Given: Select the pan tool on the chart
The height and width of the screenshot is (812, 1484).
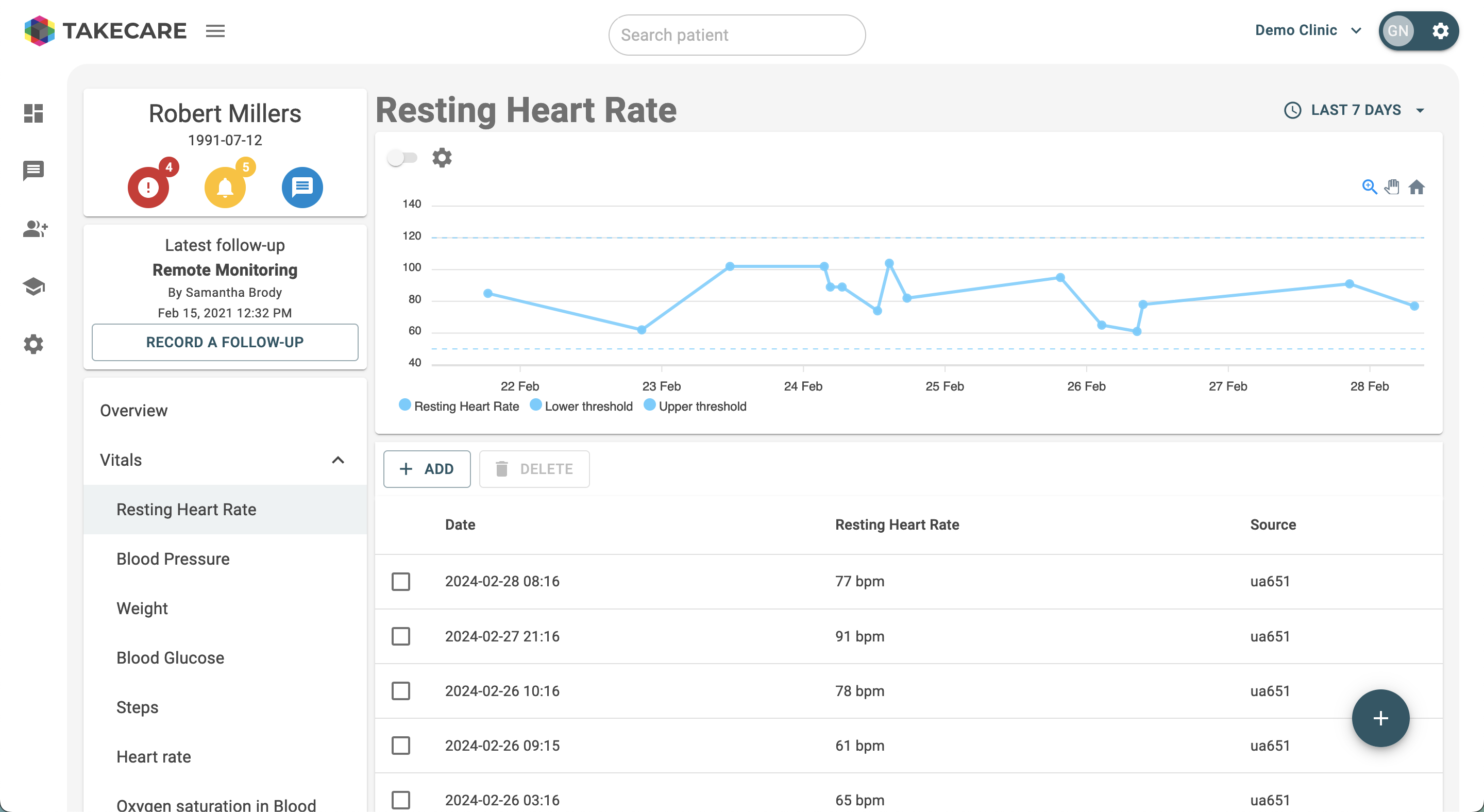Looking at the screenshot, I should [1392, 187].
